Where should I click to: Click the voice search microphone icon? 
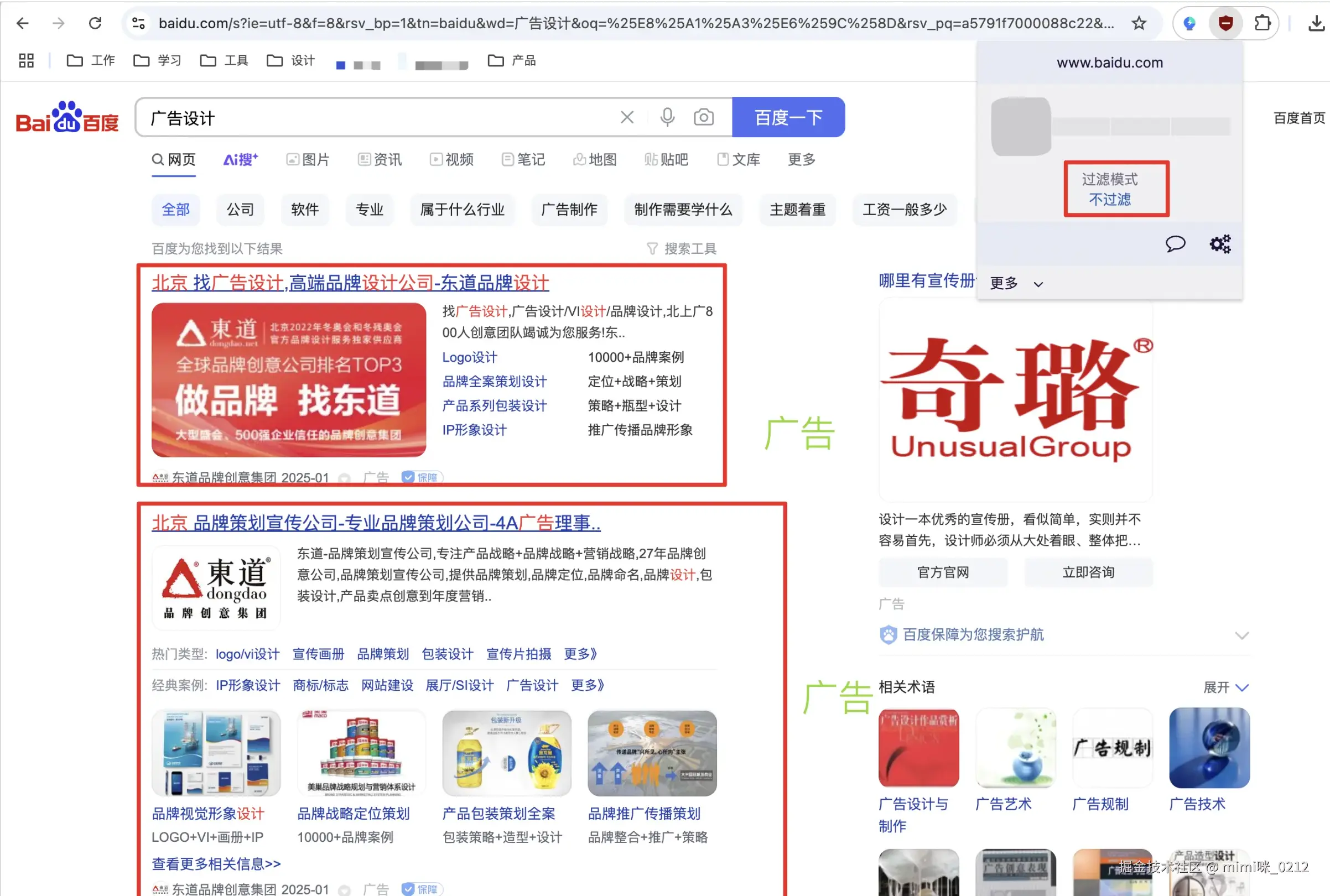[x=667, y=118]
